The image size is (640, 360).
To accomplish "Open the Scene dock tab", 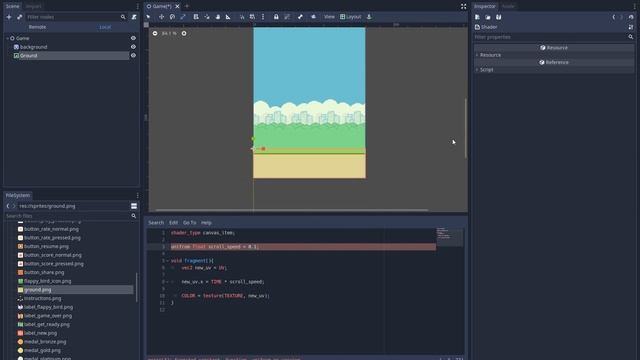I will (12, 6).
